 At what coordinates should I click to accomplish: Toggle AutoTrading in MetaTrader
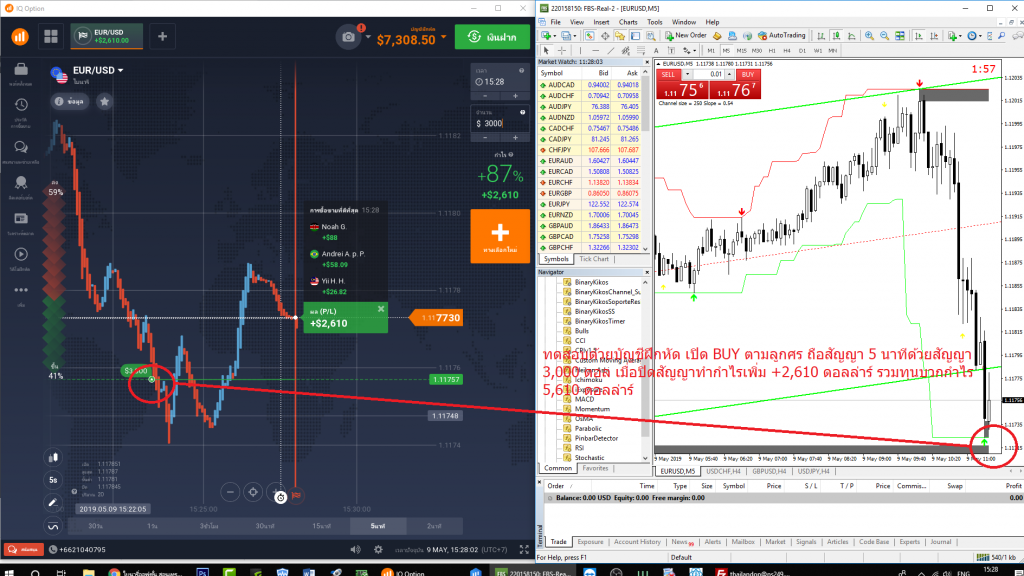[x=782, y=35]
